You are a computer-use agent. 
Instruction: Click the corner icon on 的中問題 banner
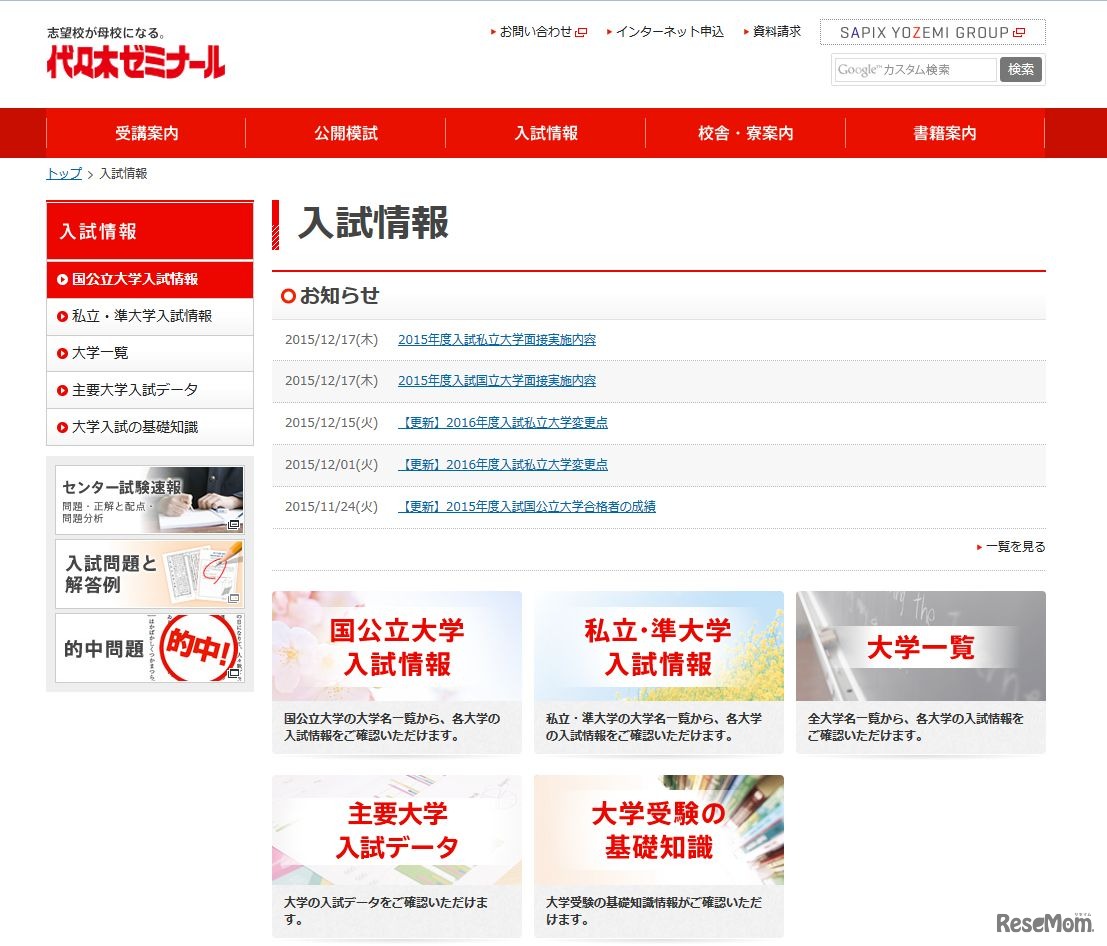[x=234, y=673]
